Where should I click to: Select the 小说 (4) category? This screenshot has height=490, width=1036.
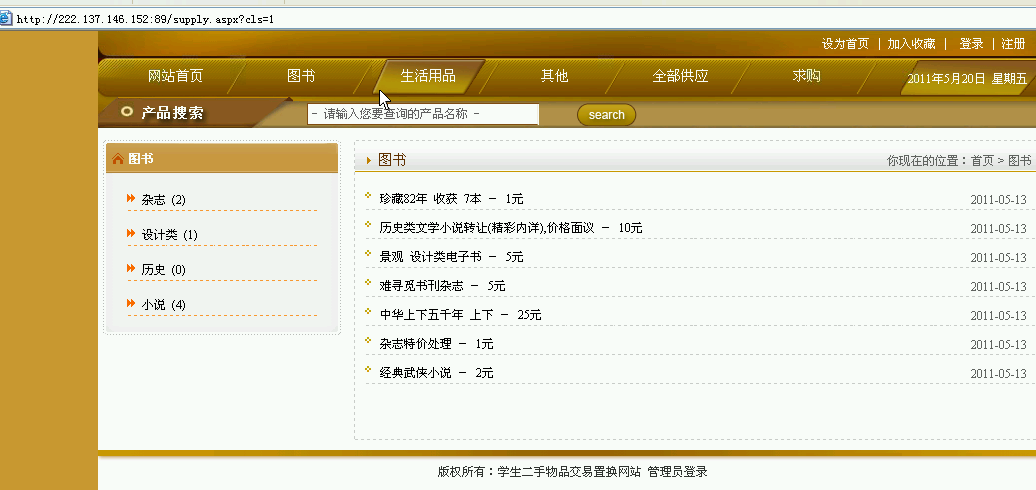pos(163,304)
